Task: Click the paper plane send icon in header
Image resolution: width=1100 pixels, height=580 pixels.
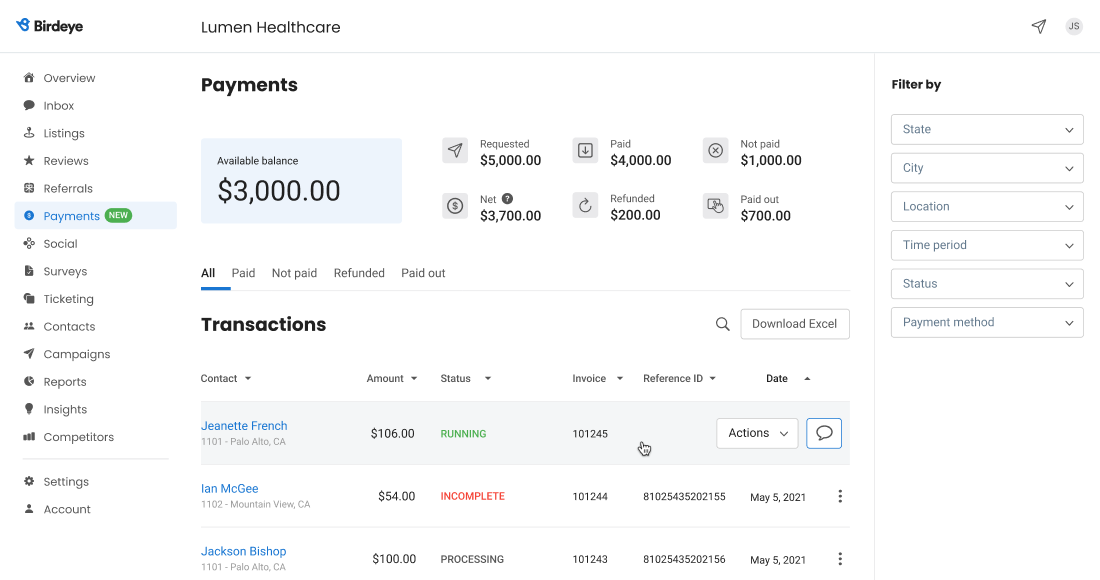Action: point(1039,27)
